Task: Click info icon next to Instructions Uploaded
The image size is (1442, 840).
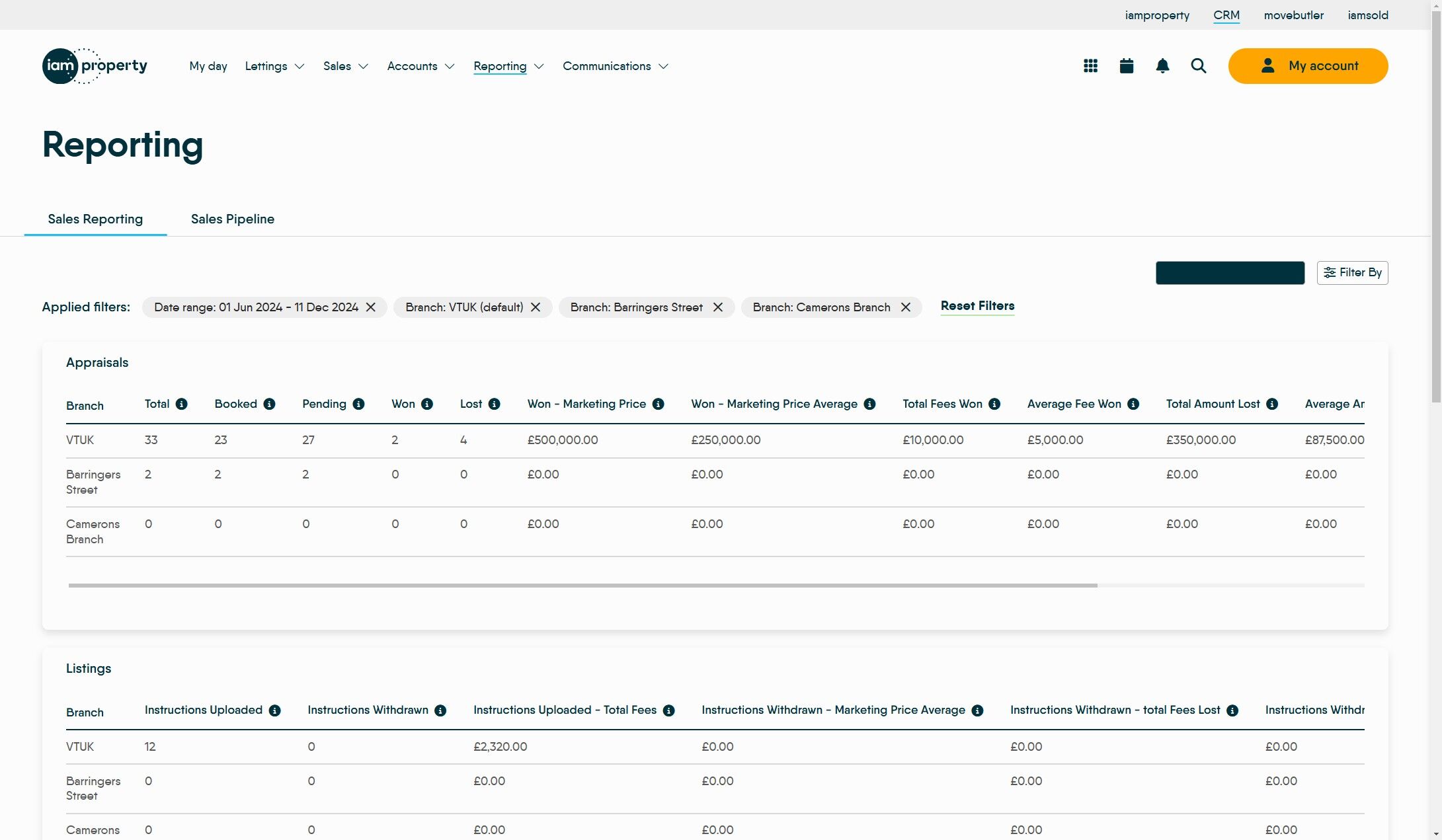Action: [274, 710]
